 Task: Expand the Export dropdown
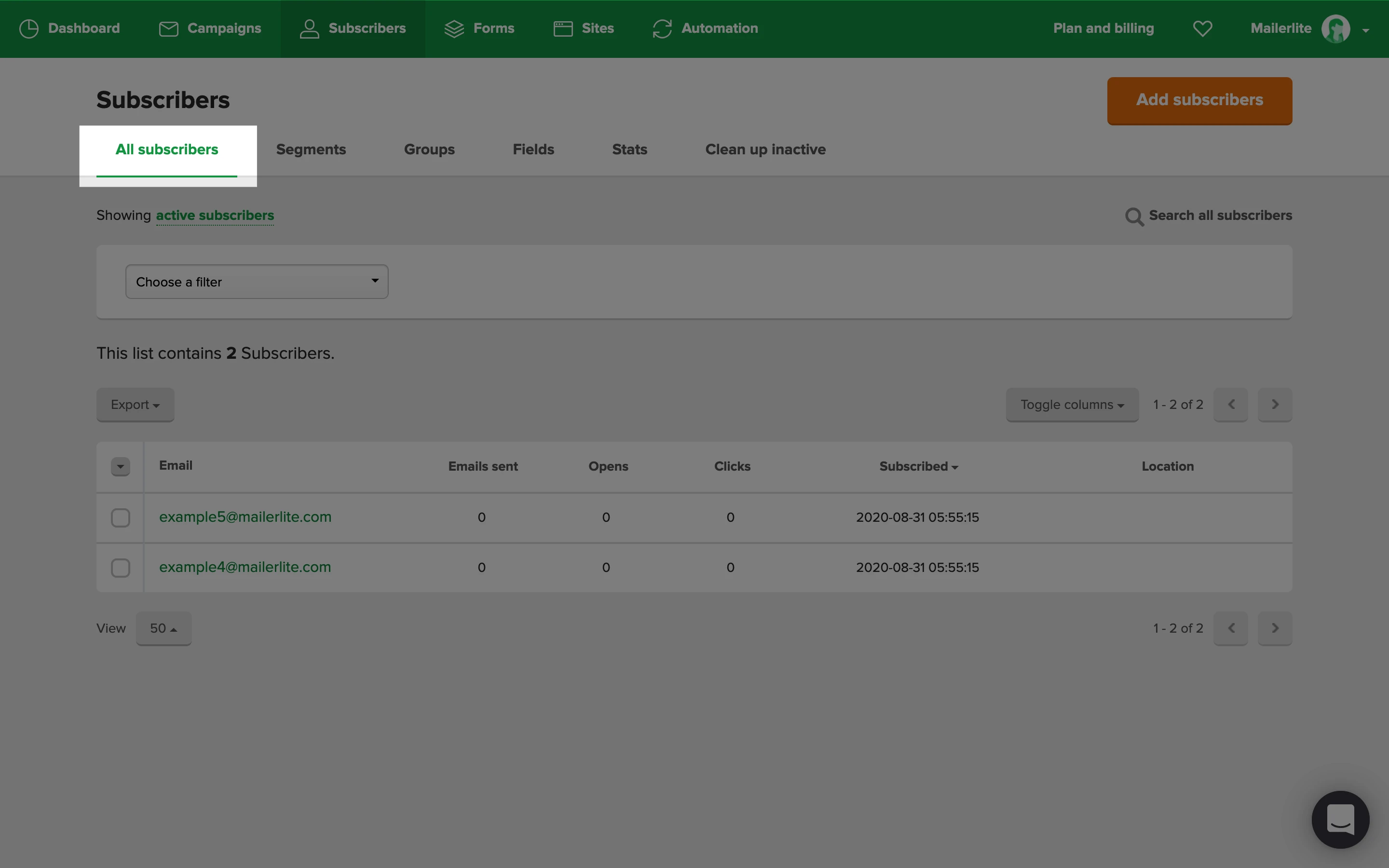(x=135, y=405)
